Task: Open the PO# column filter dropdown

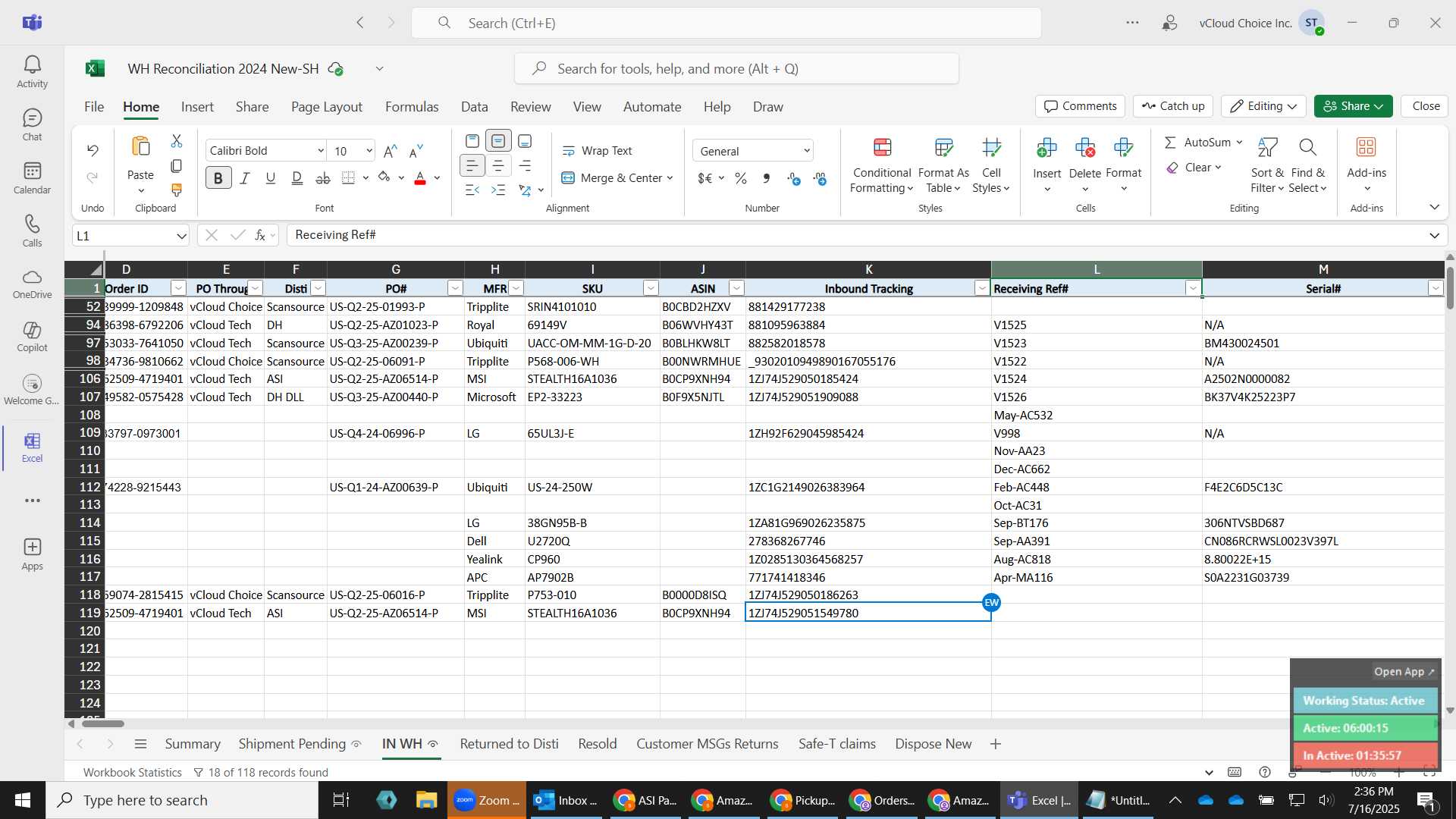Action: coord(455,288)
